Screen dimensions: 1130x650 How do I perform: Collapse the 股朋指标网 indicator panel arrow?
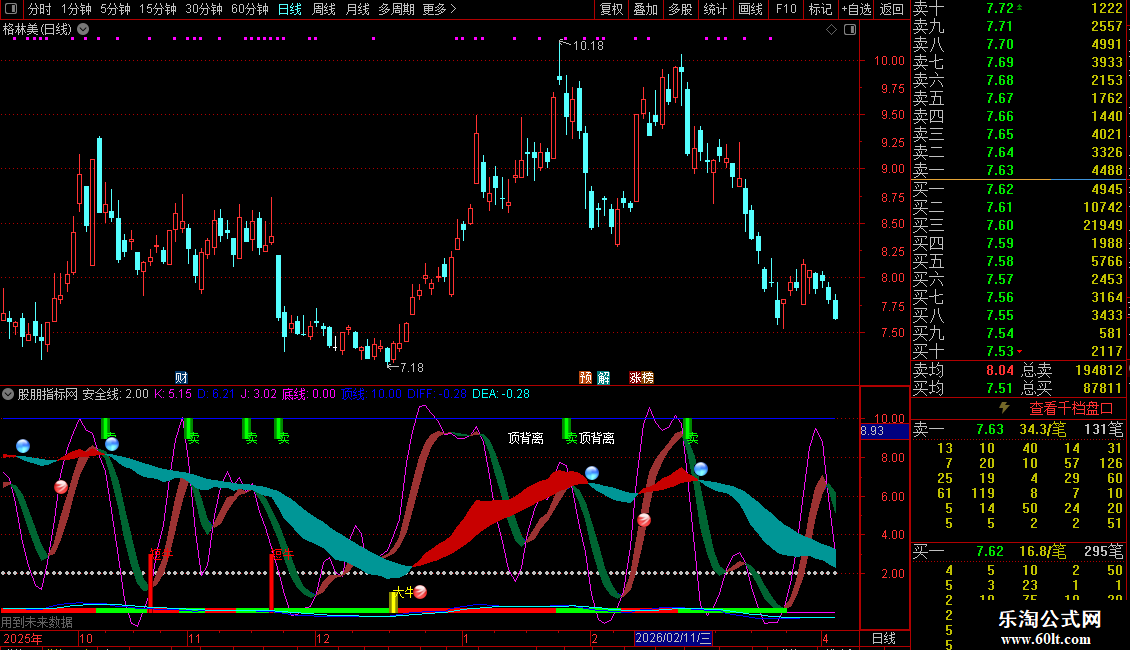coord(9,394)
